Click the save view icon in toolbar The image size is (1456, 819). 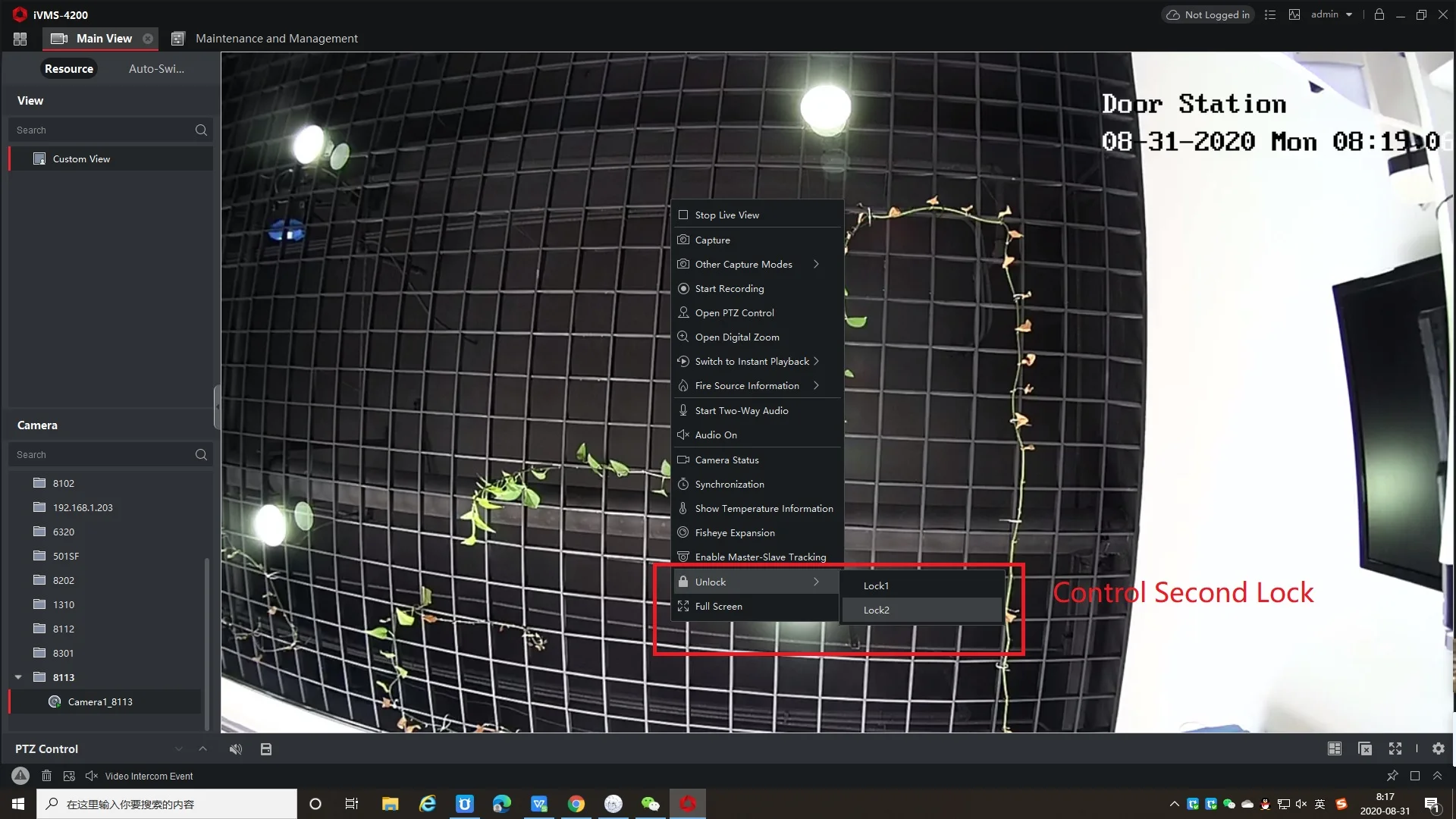(266, 749)
